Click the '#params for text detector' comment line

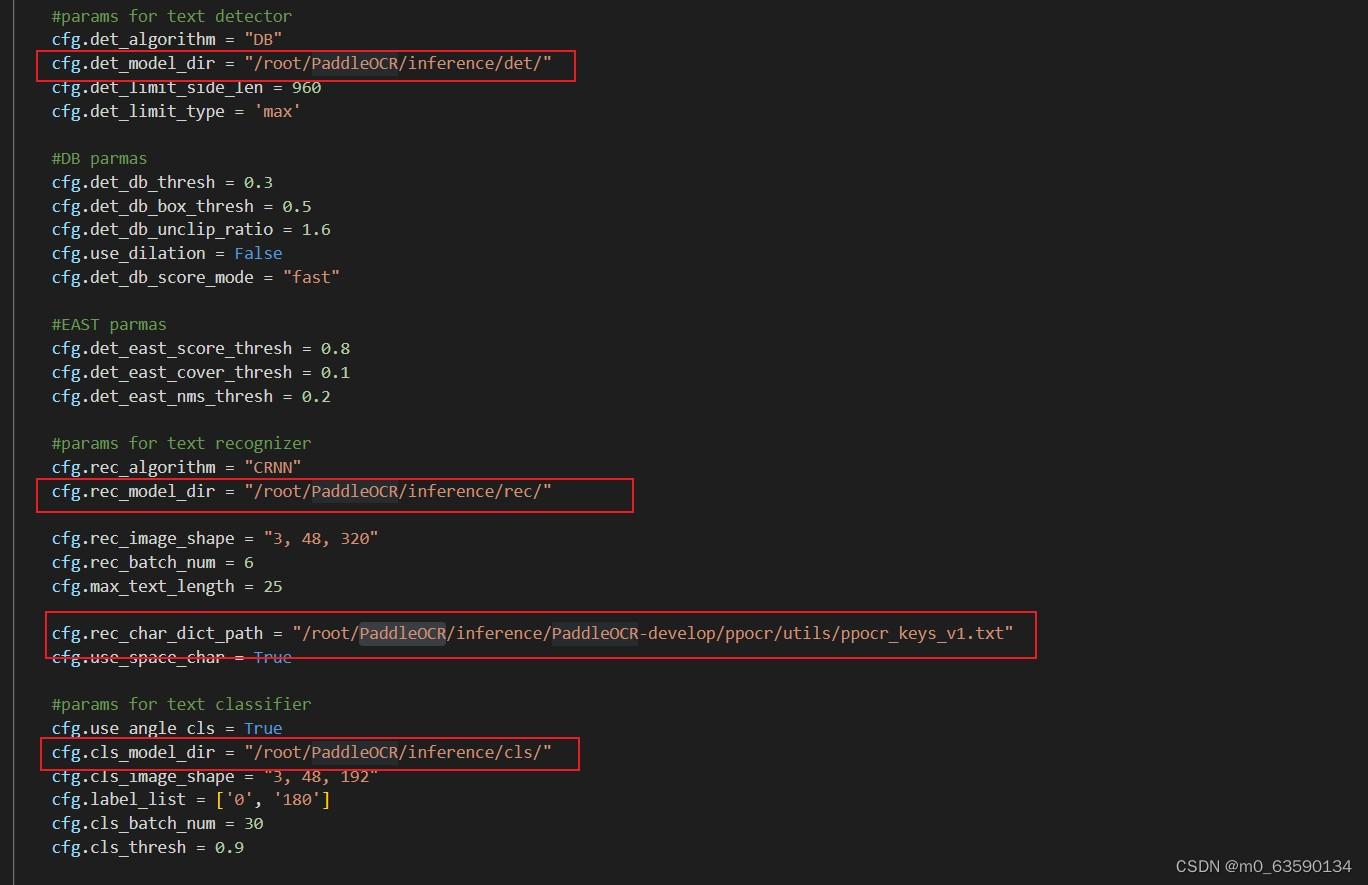tap(172, 16)
